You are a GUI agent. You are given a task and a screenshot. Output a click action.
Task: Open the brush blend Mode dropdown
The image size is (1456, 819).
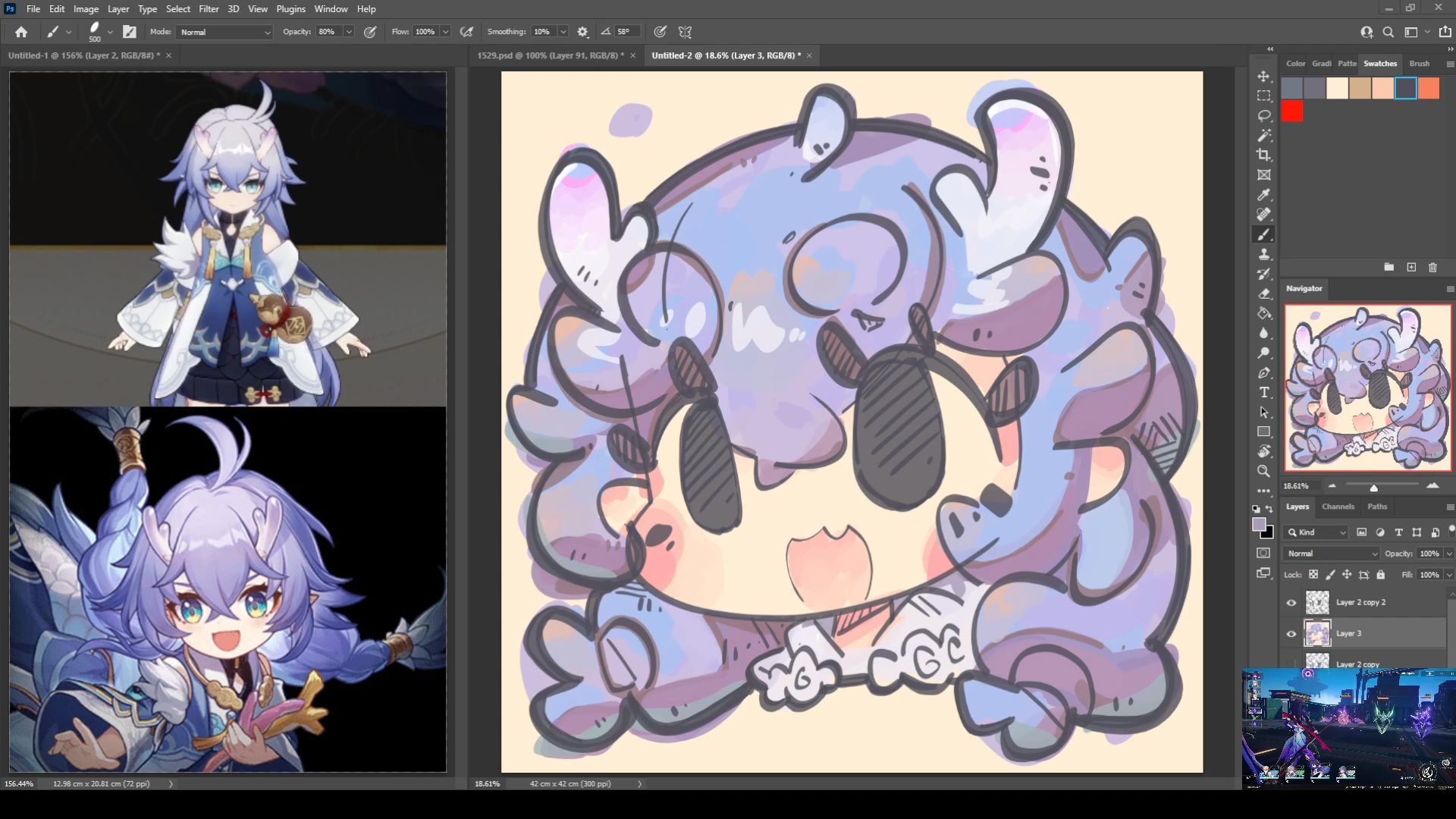coord(224,32)
